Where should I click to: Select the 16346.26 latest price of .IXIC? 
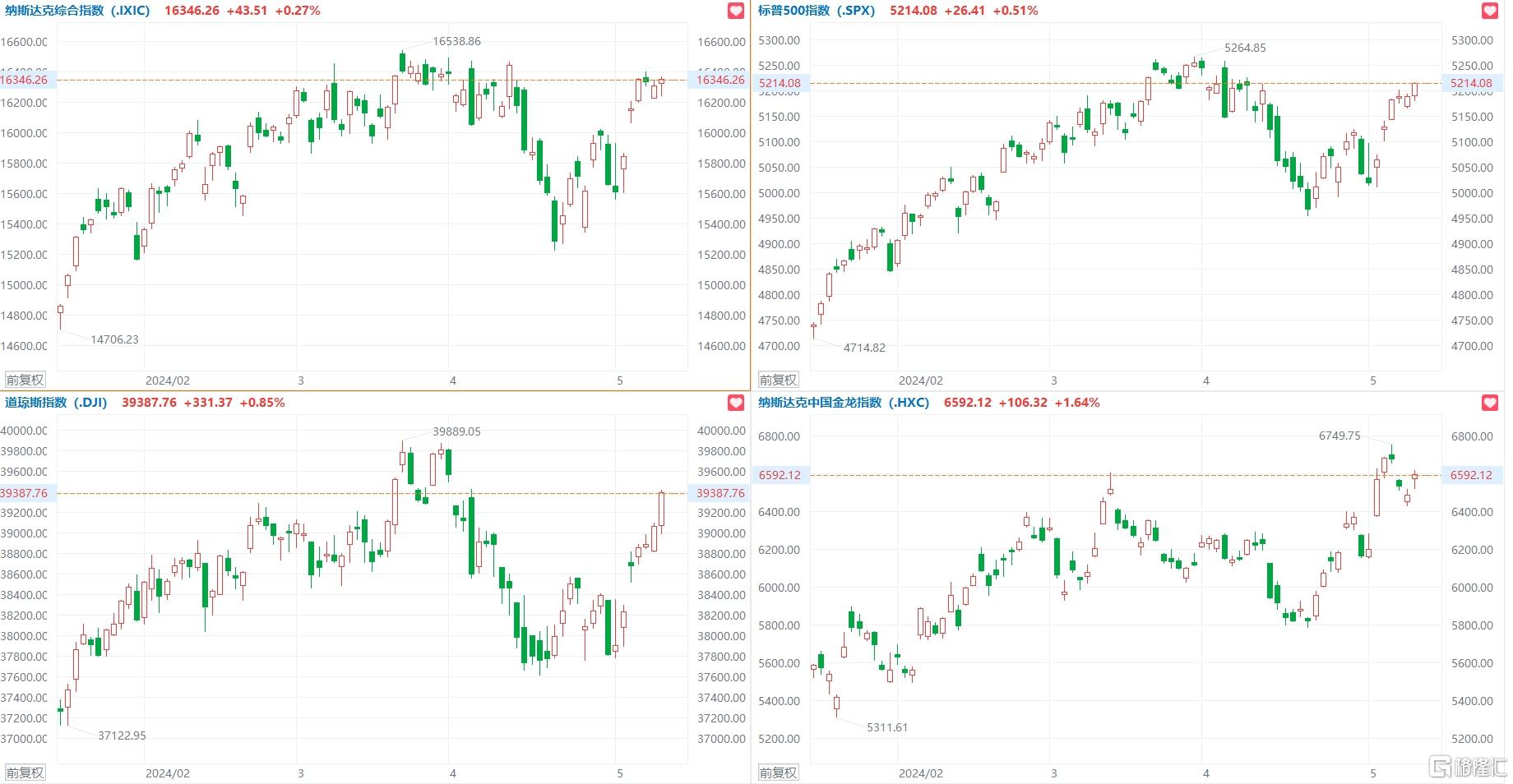192,11
